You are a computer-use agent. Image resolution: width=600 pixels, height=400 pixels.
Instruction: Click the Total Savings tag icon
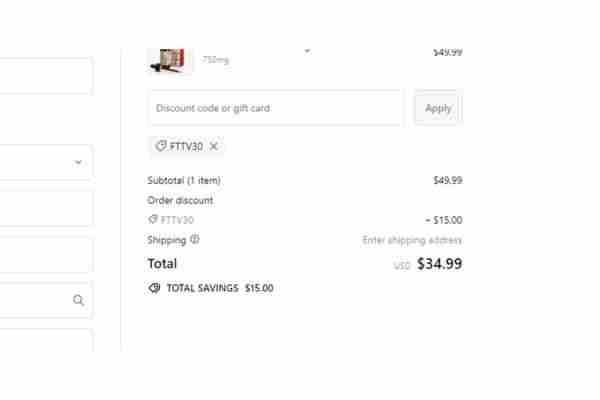154,288
